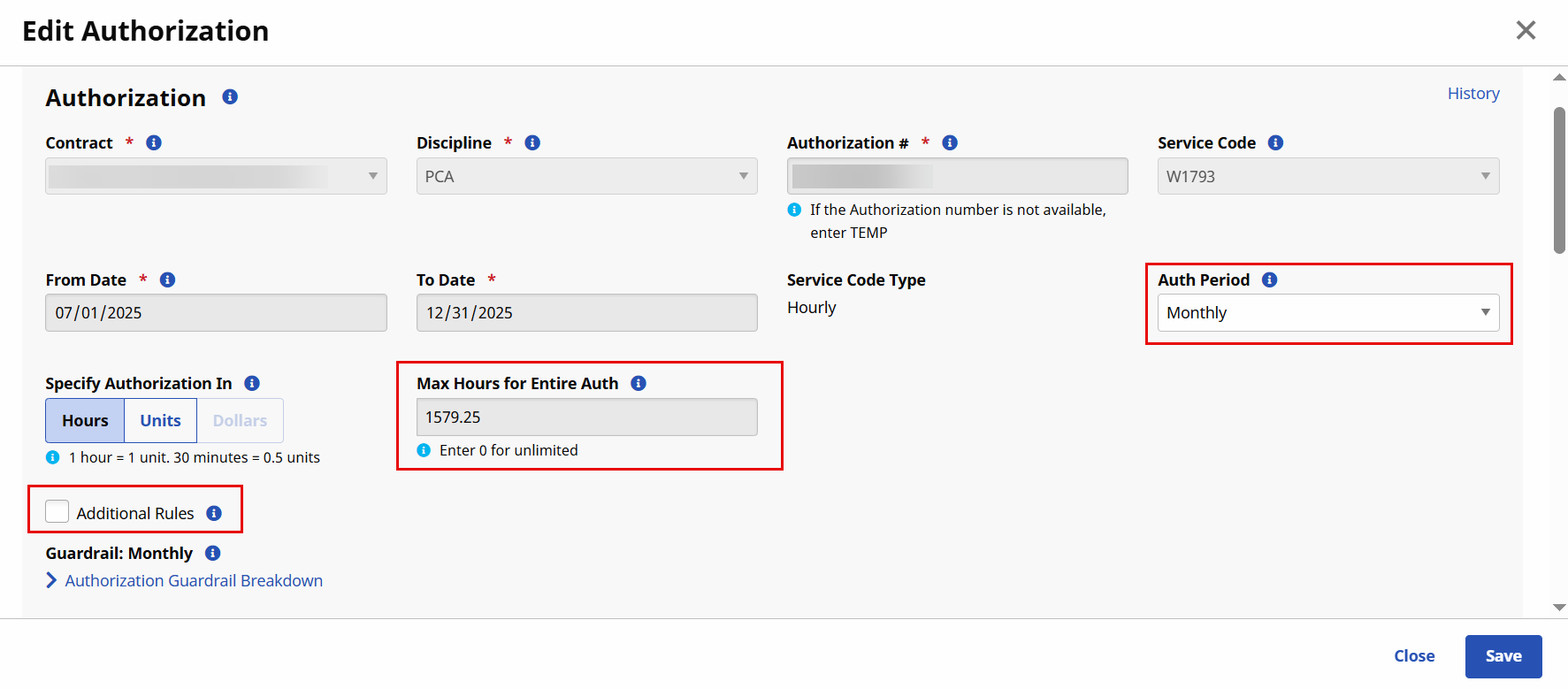Click the Service Code info icon
This screenshot has height=689, width=1568.
[1275, 142]
